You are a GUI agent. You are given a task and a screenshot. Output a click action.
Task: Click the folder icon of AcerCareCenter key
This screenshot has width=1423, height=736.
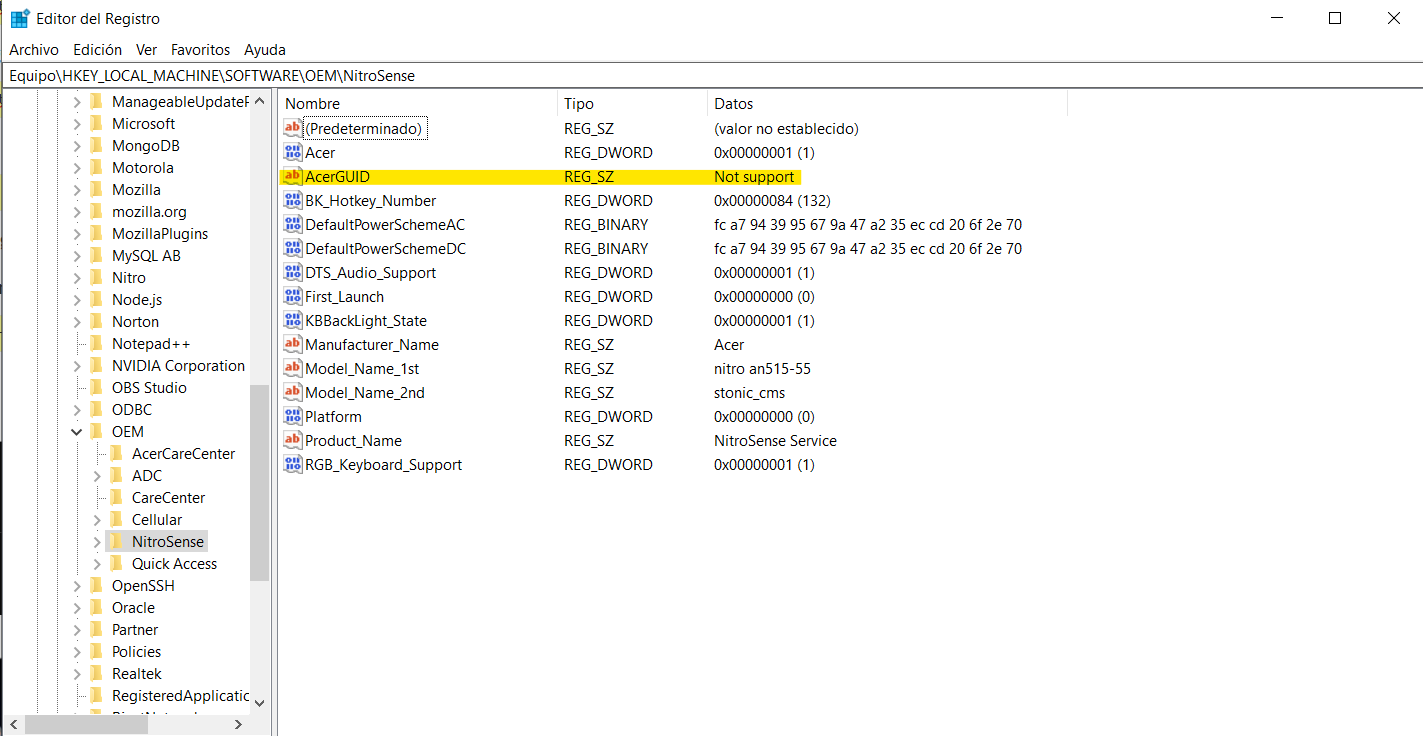click(116, 453)
